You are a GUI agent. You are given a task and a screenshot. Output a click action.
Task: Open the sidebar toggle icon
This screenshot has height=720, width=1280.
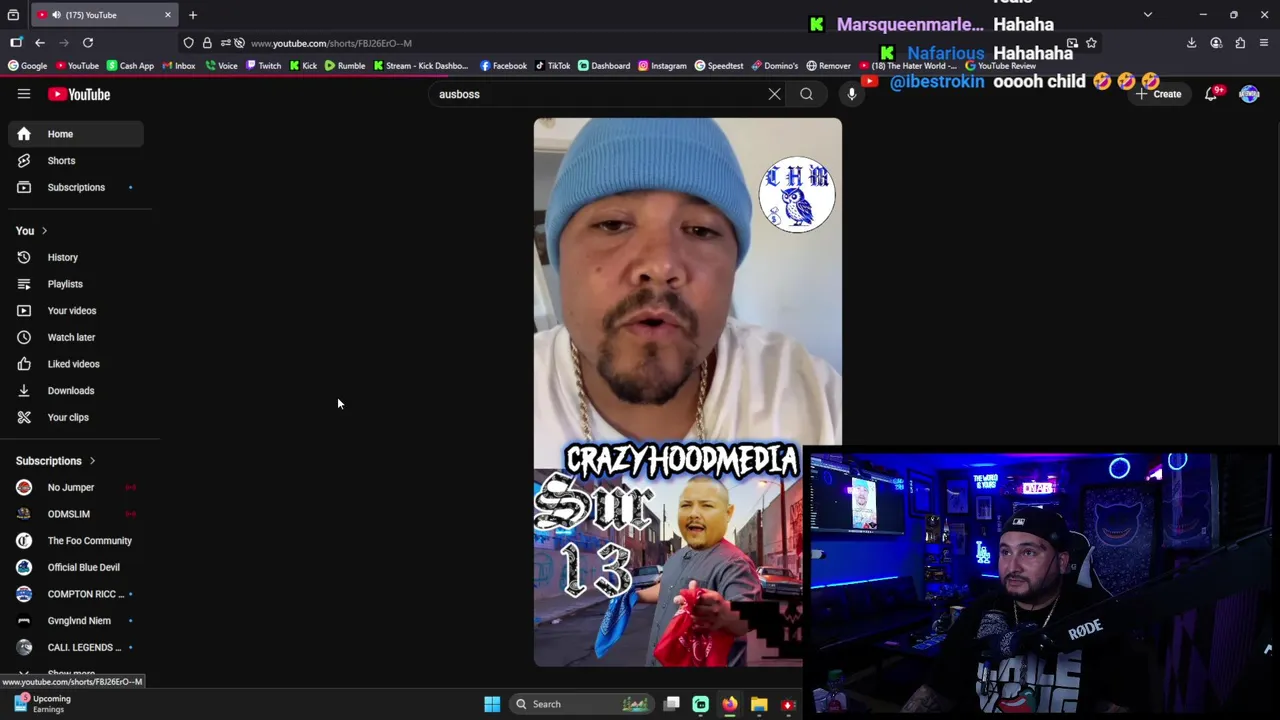(16, 43)
